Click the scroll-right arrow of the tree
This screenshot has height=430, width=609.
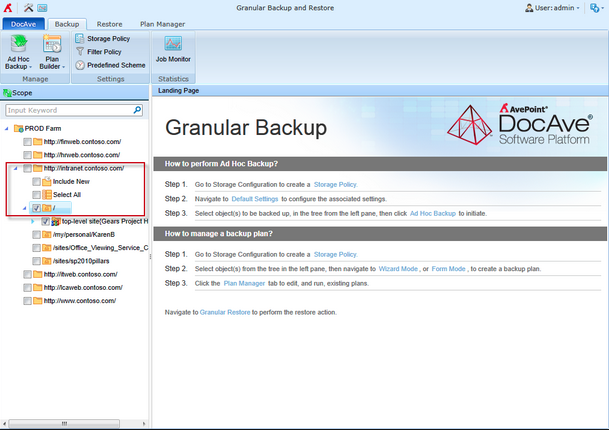pyautogui.click(x=144, y=423)
